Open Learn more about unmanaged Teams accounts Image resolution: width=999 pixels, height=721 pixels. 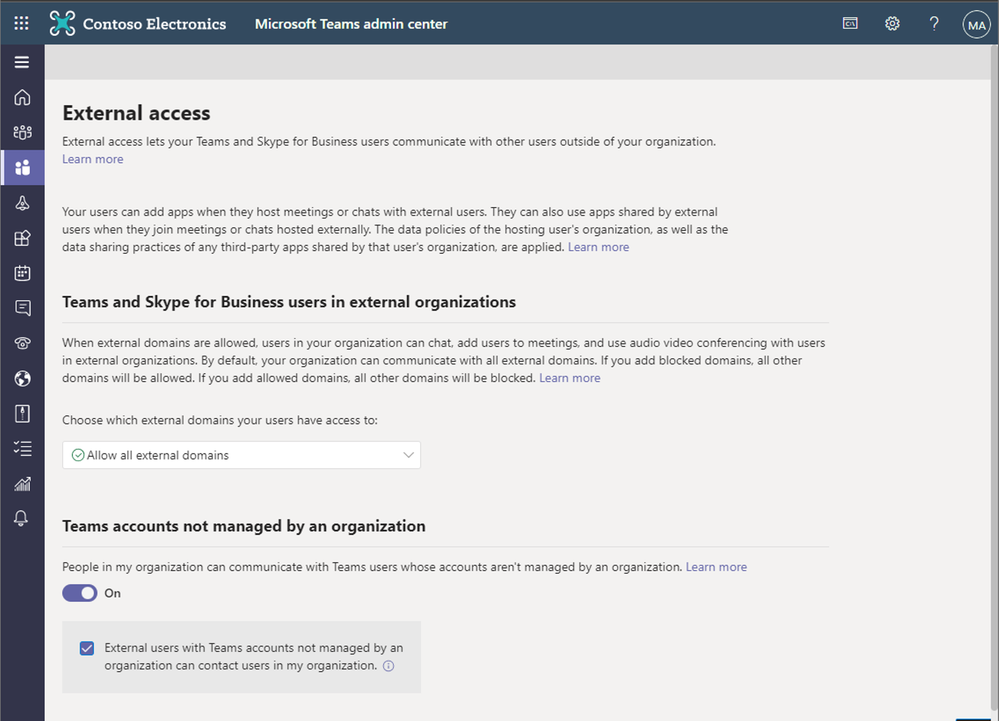[716, 566]
